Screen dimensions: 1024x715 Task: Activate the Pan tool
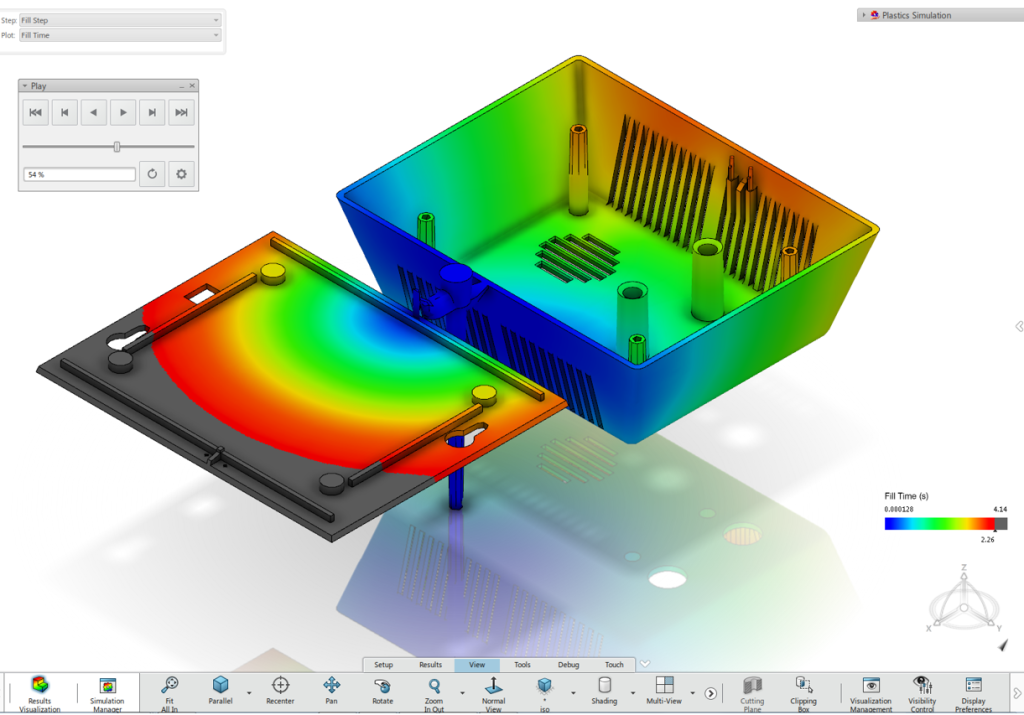(x=332, y=692)
